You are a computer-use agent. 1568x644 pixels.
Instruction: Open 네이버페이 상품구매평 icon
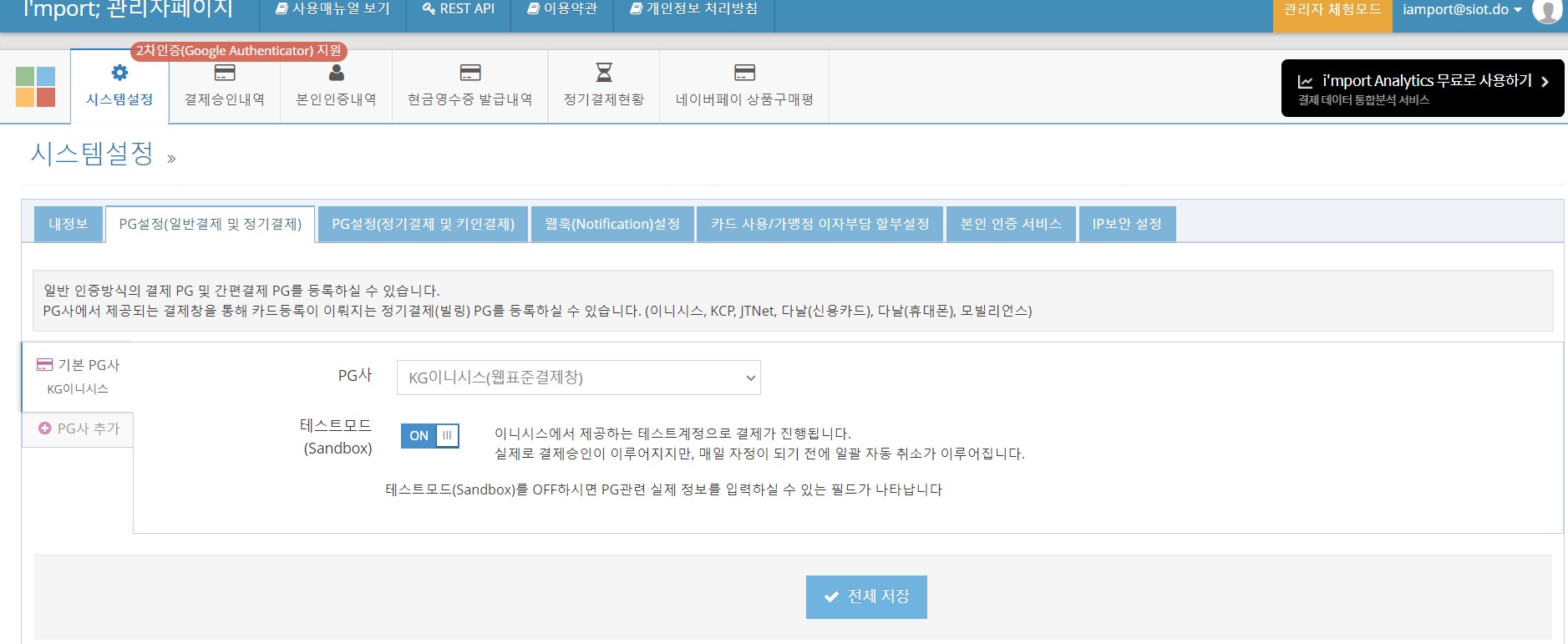(x=744, y=73)
